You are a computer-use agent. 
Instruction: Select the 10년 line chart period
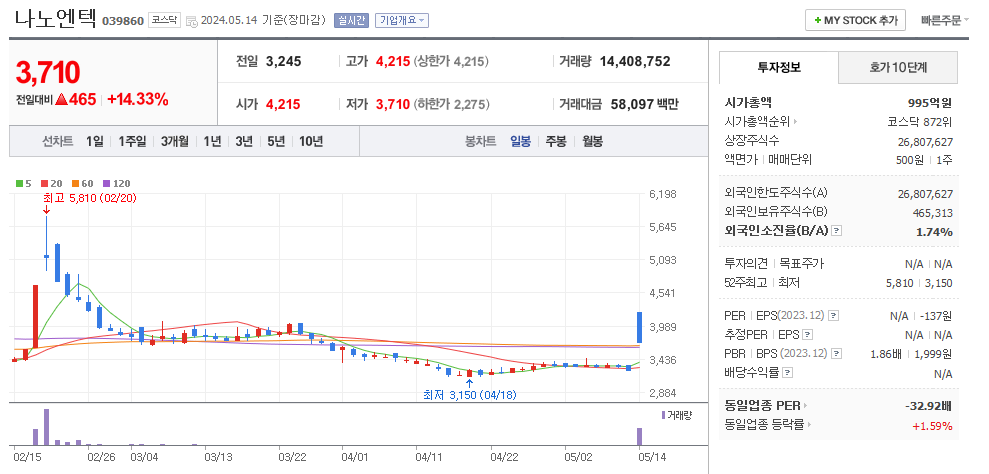click(x=311, y=141)
